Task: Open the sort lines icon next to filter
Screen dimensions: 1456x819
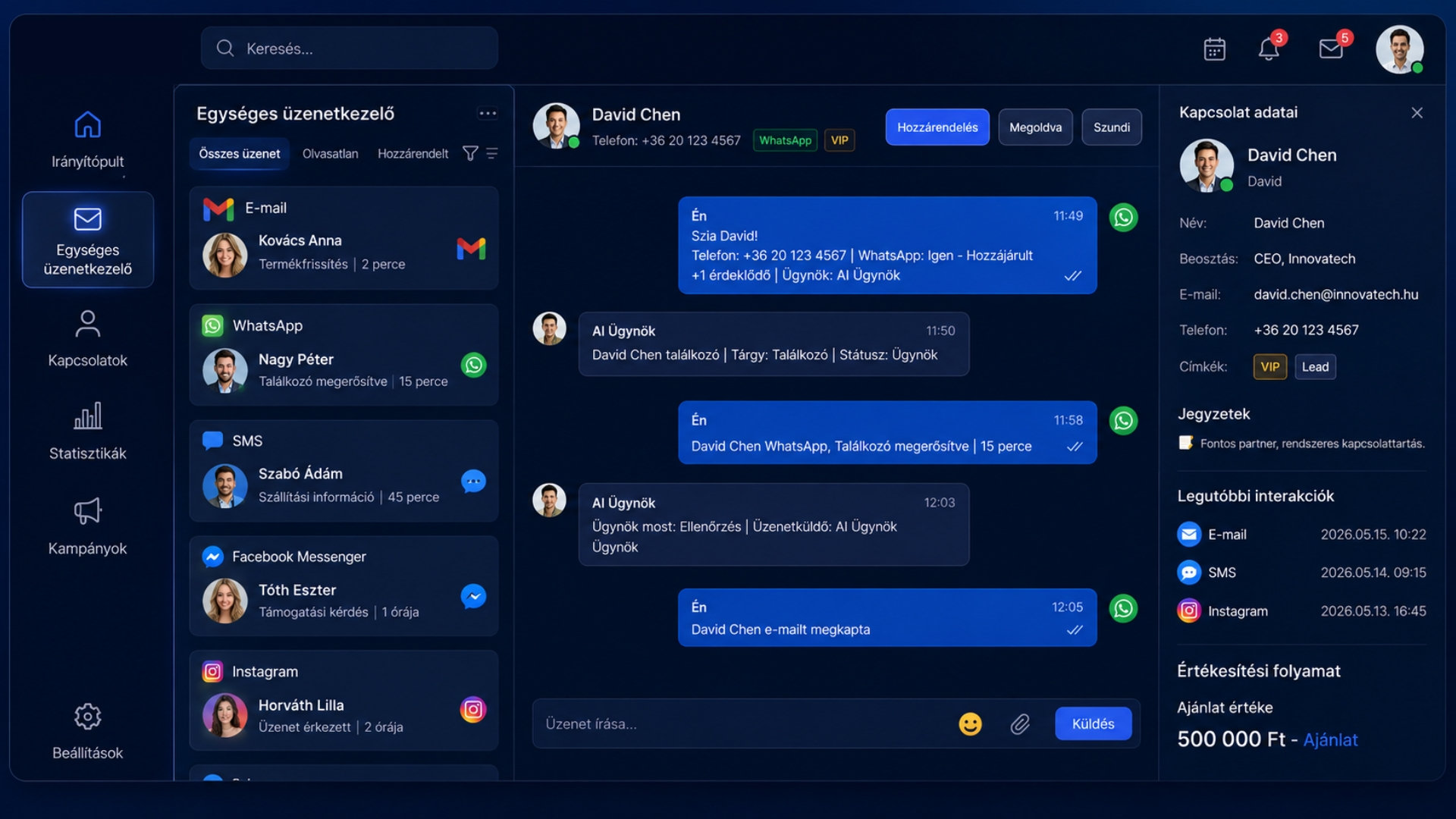Action: tap(492, 154)
